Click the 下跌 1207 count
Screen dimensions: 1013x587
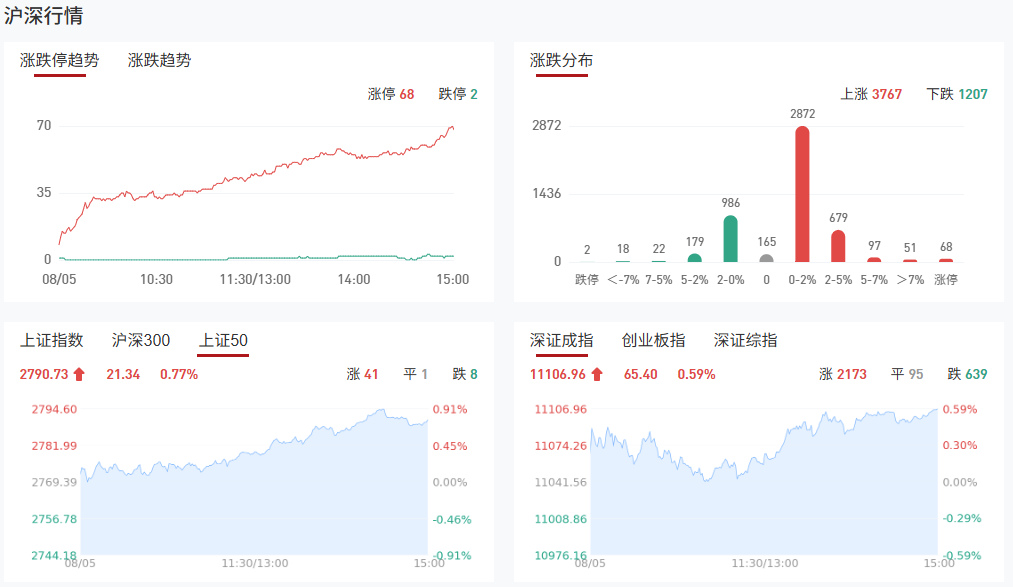957,94
